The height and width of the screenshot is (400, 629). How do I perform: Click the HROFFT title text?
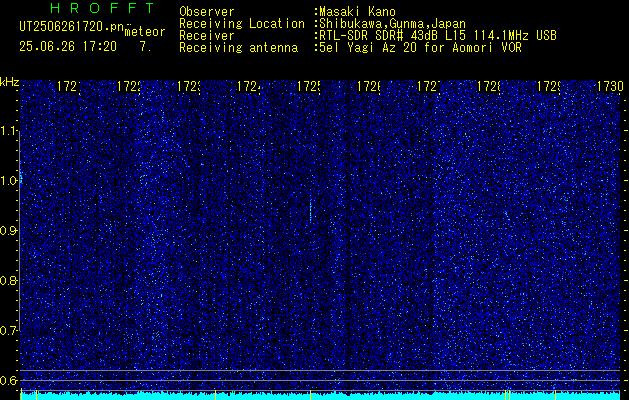102,8
